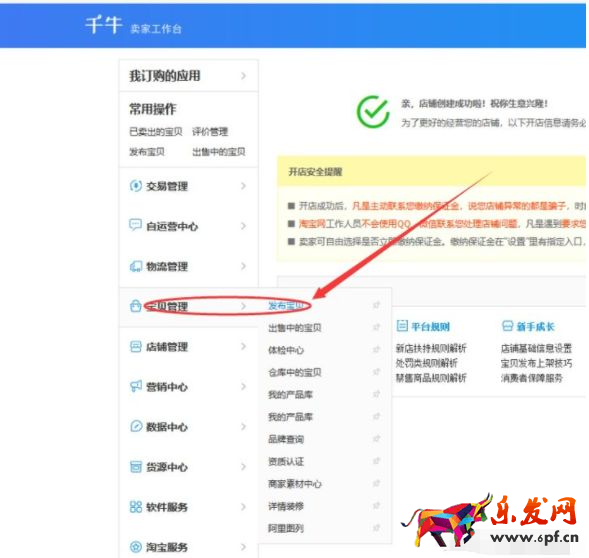The width and height of the screenshot is (589, 558).
Task: Select 发布宝贝 in the submenu
Action: pos(286,306)
